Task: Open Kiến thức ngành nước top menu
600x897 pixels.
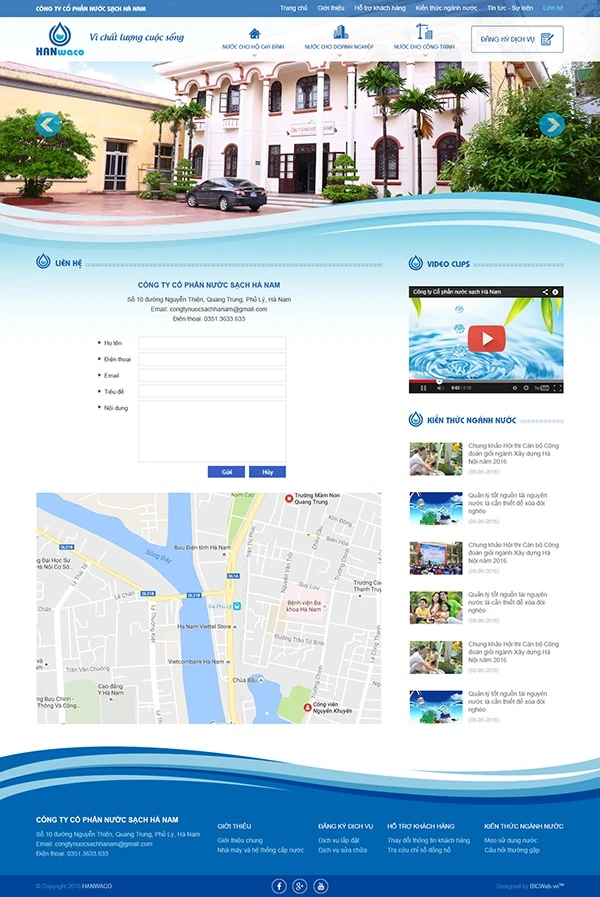Action: (446, 8)
